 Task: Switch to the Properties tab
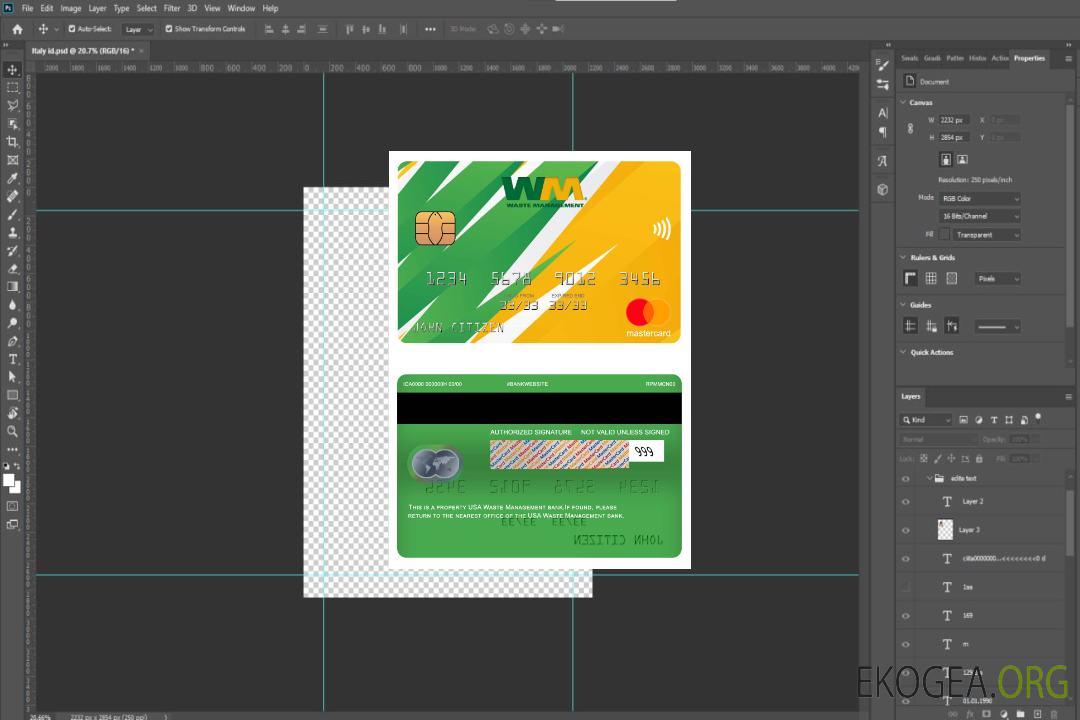[1029, 58]
